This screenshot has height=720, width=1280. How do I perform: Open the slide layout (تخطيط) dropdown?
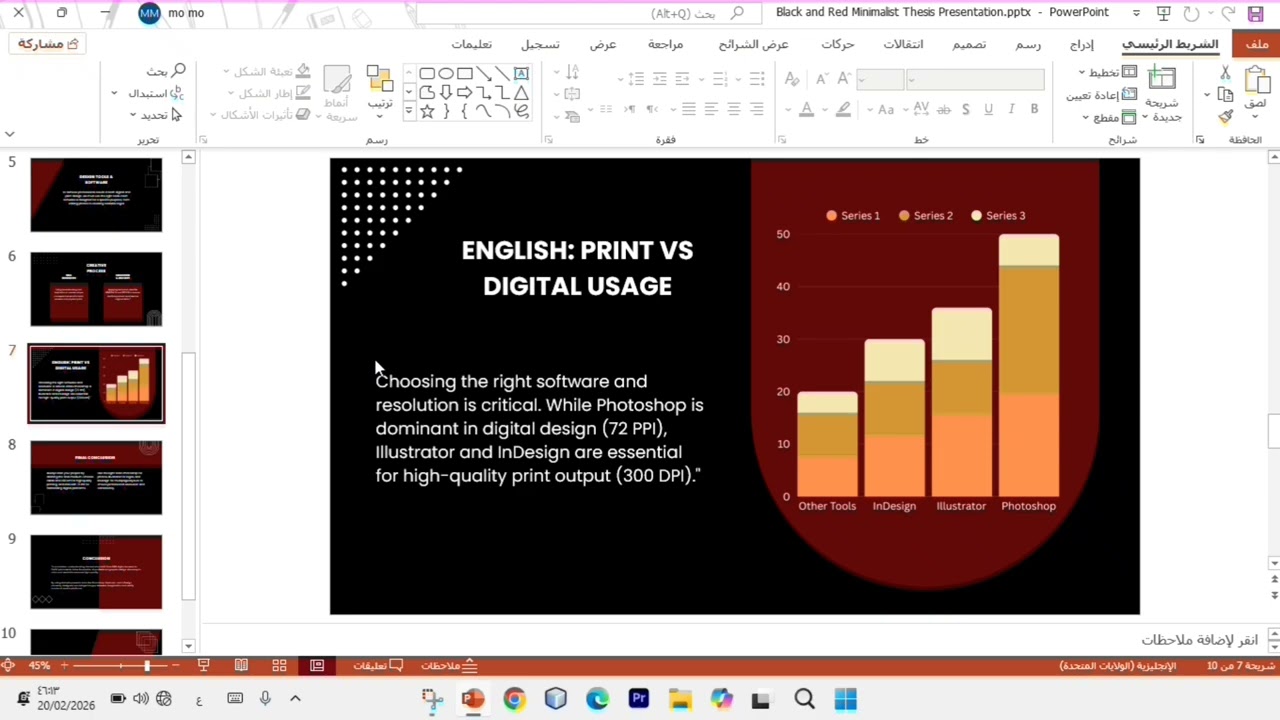[x=1107, y=73]
